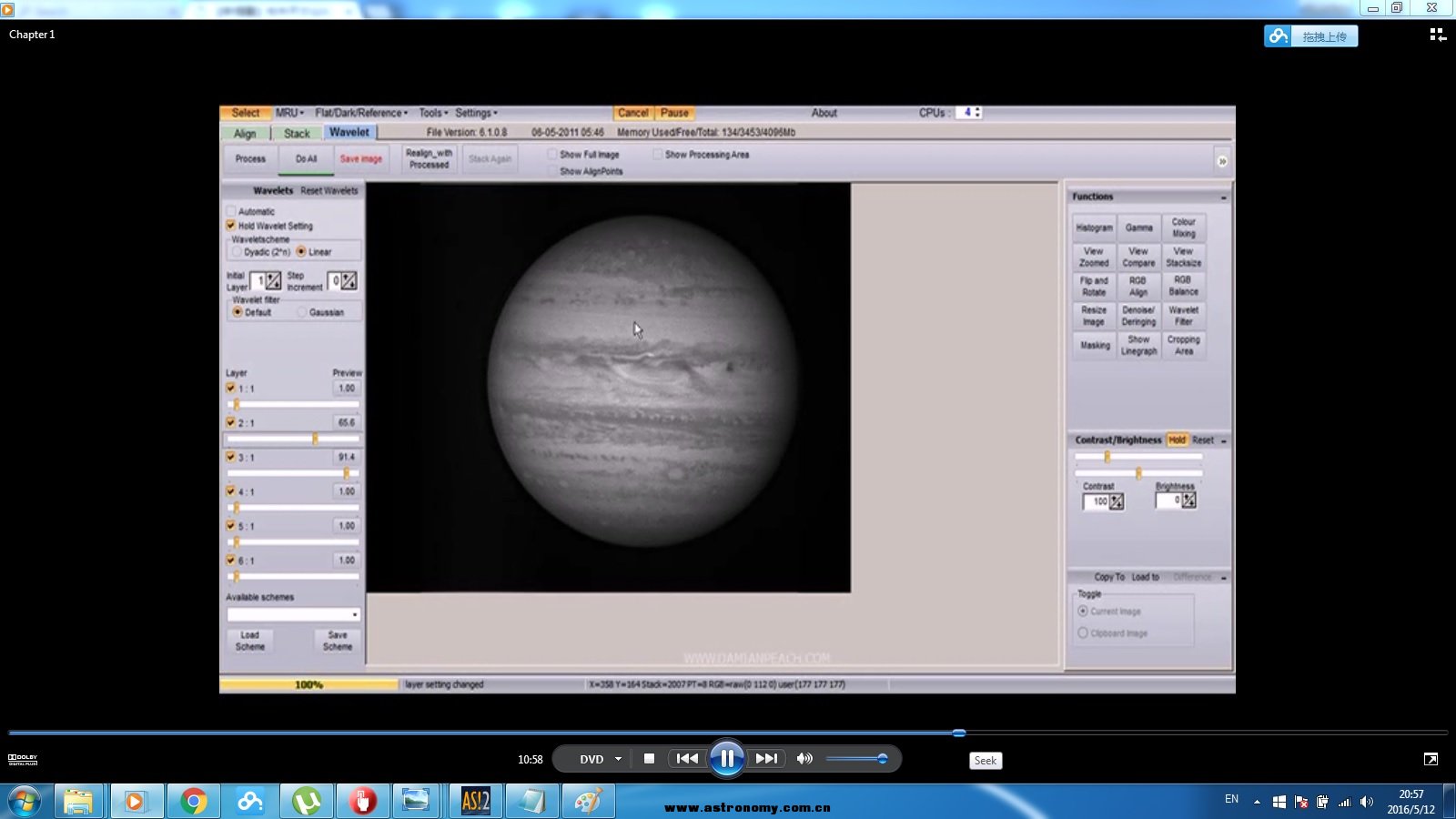Switch to the media player taskbar icon
This screenshot has height=819, width=1456.
(135, 802)
